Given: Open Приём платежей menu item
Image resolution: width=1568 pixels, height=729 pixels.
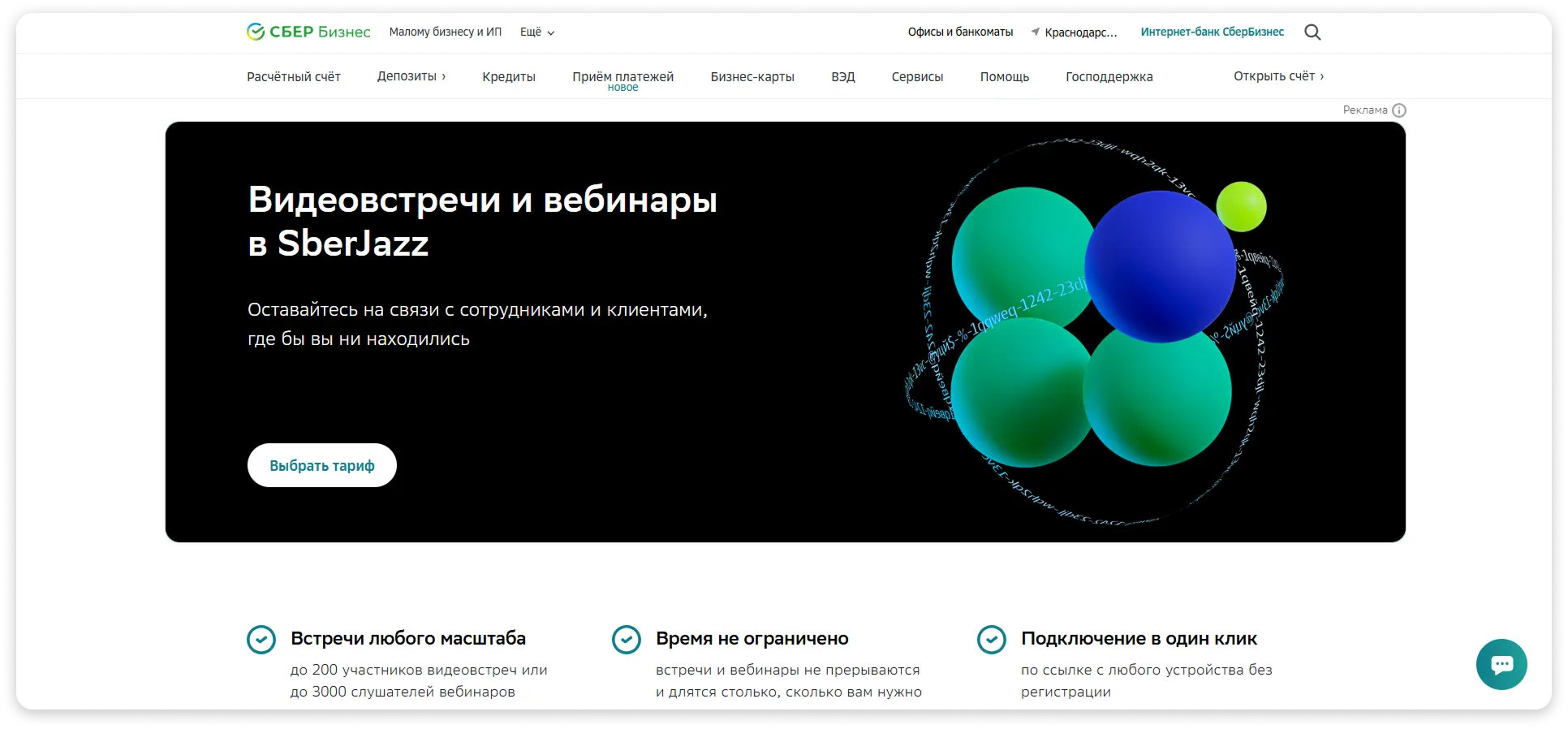Looking at the screenshot, I should pos(623,76).
